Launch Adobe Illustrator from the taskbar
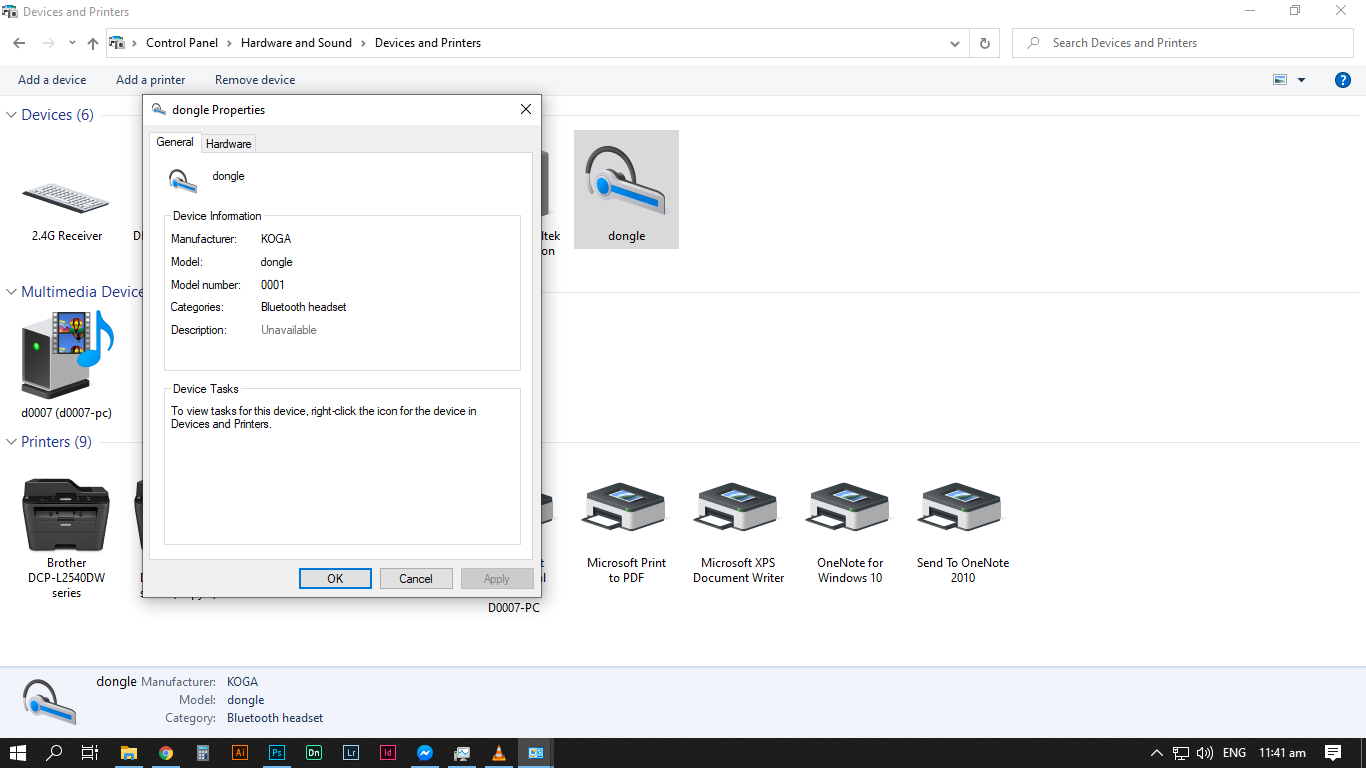 click(x=240, y=753)
